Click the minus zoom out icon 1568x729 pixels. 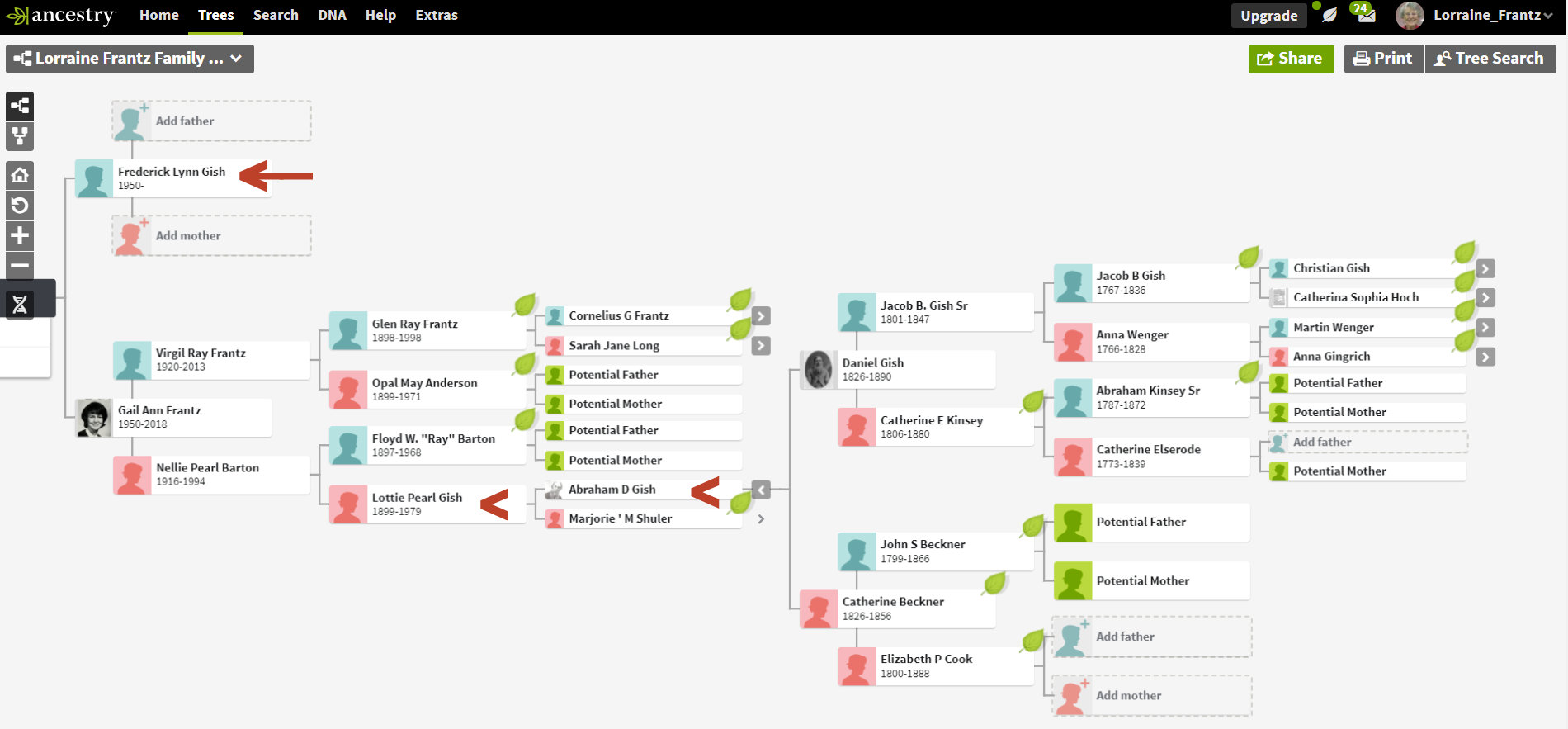20,266
